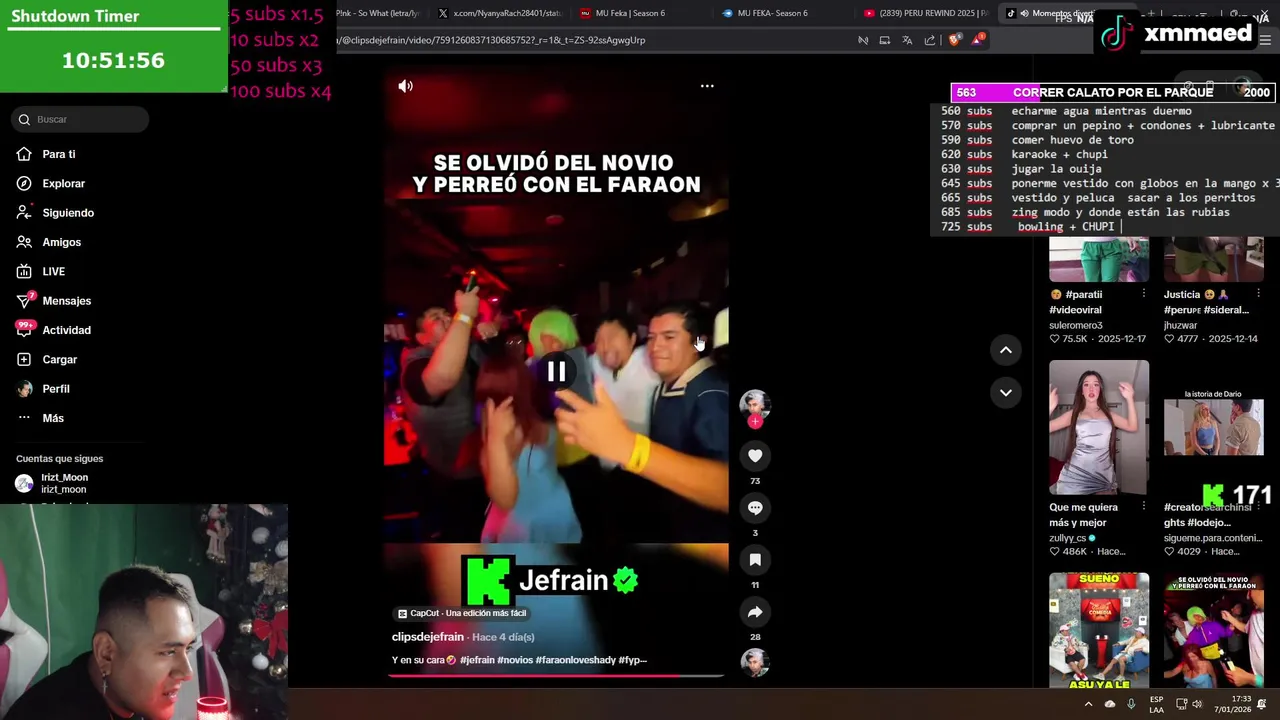The image size is (1280, 720).
Task: Seek along the video progress bar
Action: (x=556, y=676)
